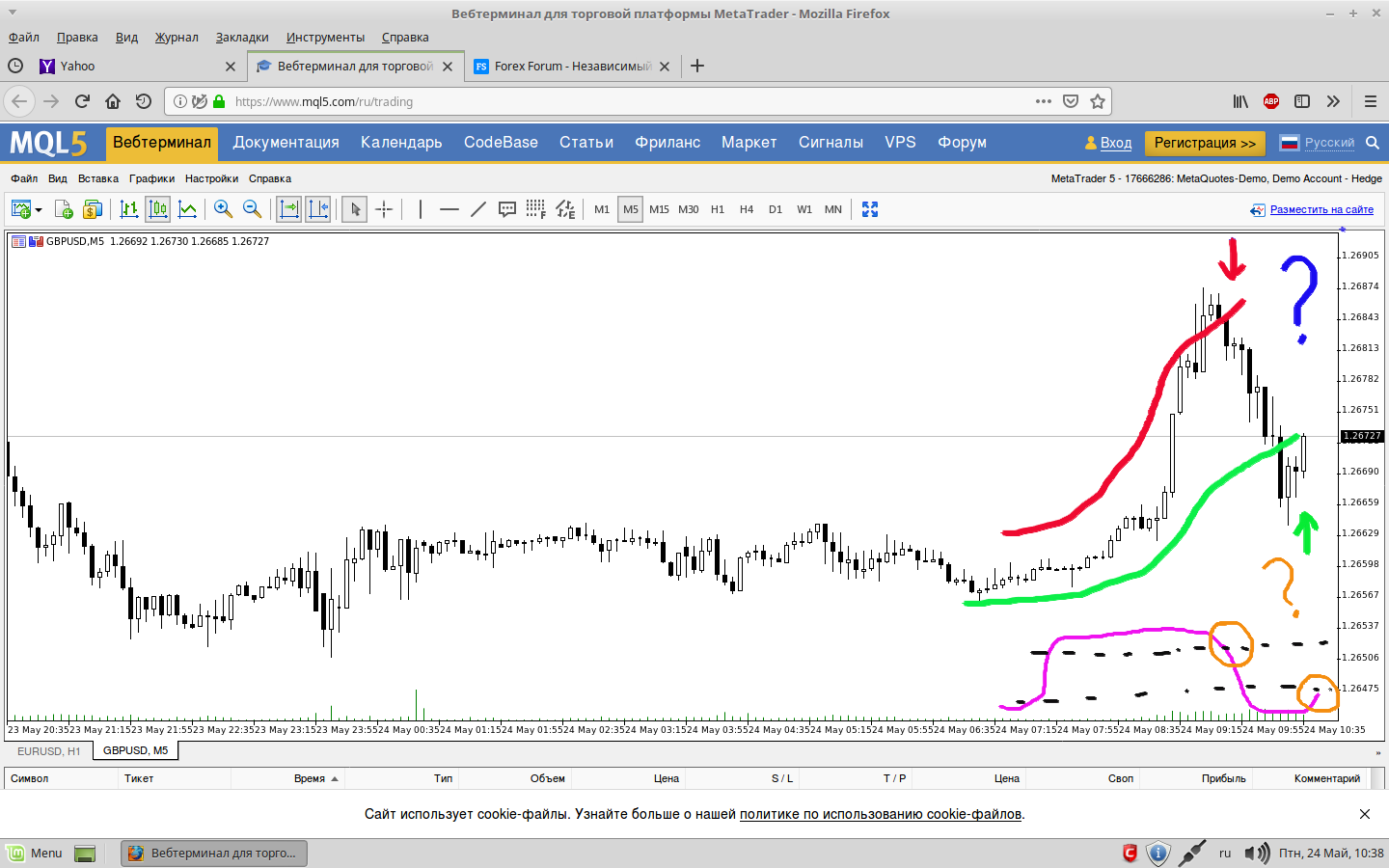The height and width of the screenshot is (868, 1389).
Task: Open the terminal Вставка menu
Action: tap(98, 178)
